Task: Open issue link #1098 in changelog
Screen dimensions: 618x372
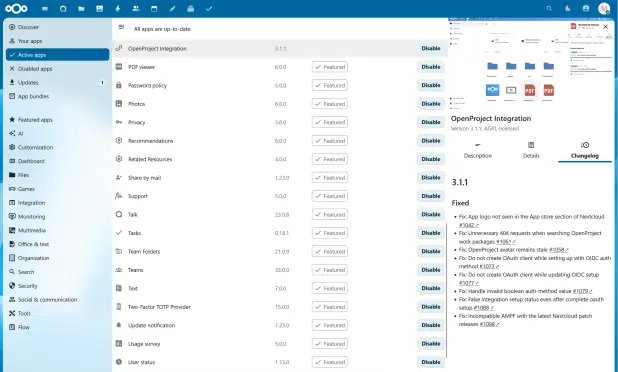Action: 490,324
